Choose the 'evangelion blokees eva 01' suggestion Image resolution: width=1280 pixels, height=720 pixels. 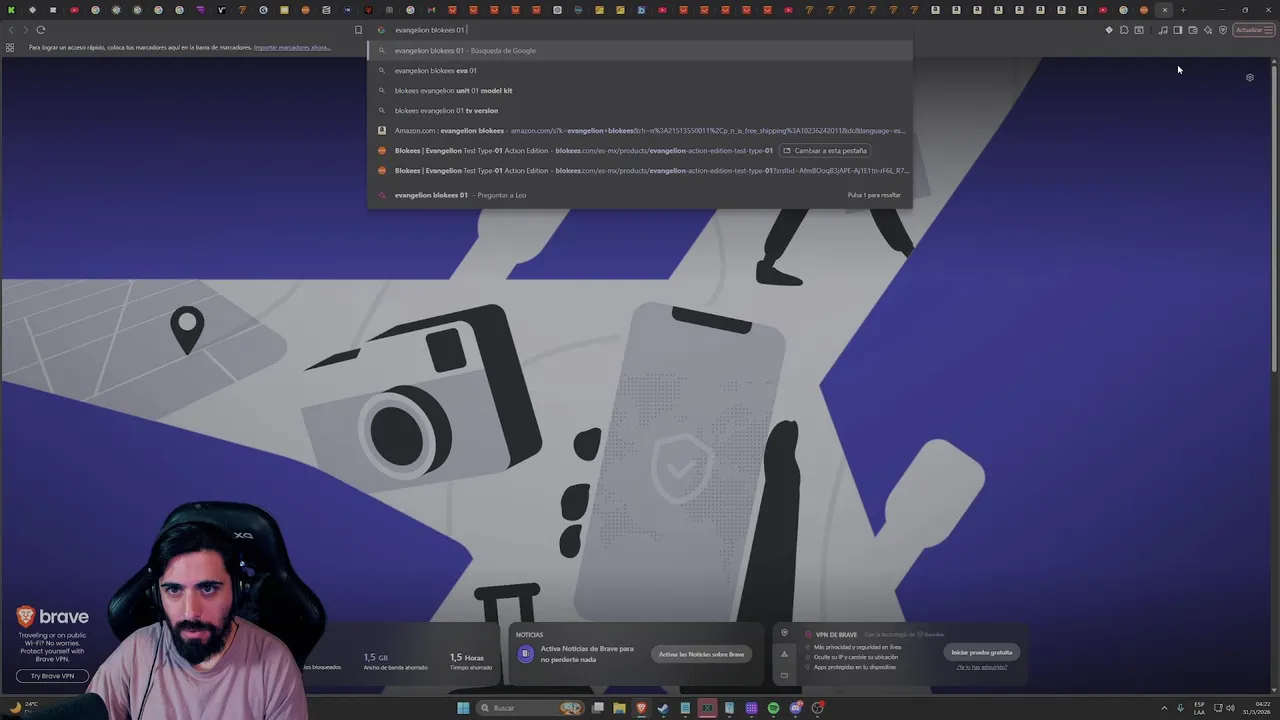(x=640, y=71)
